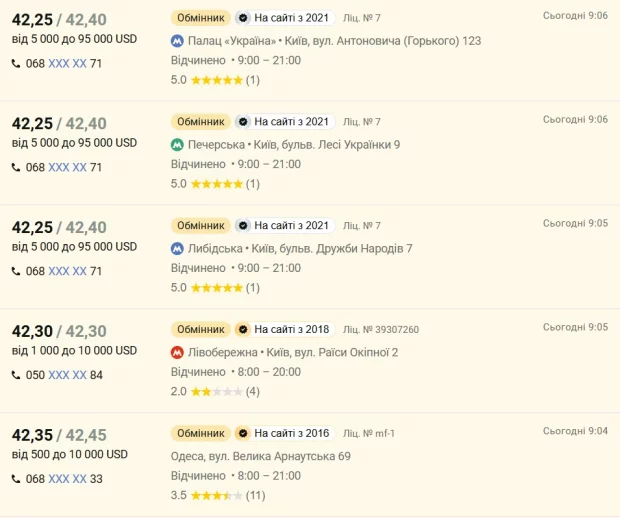Click the 42,30 / 42,30 exchange rate
This screenshot has width=620, height=518.
[58, 331]
